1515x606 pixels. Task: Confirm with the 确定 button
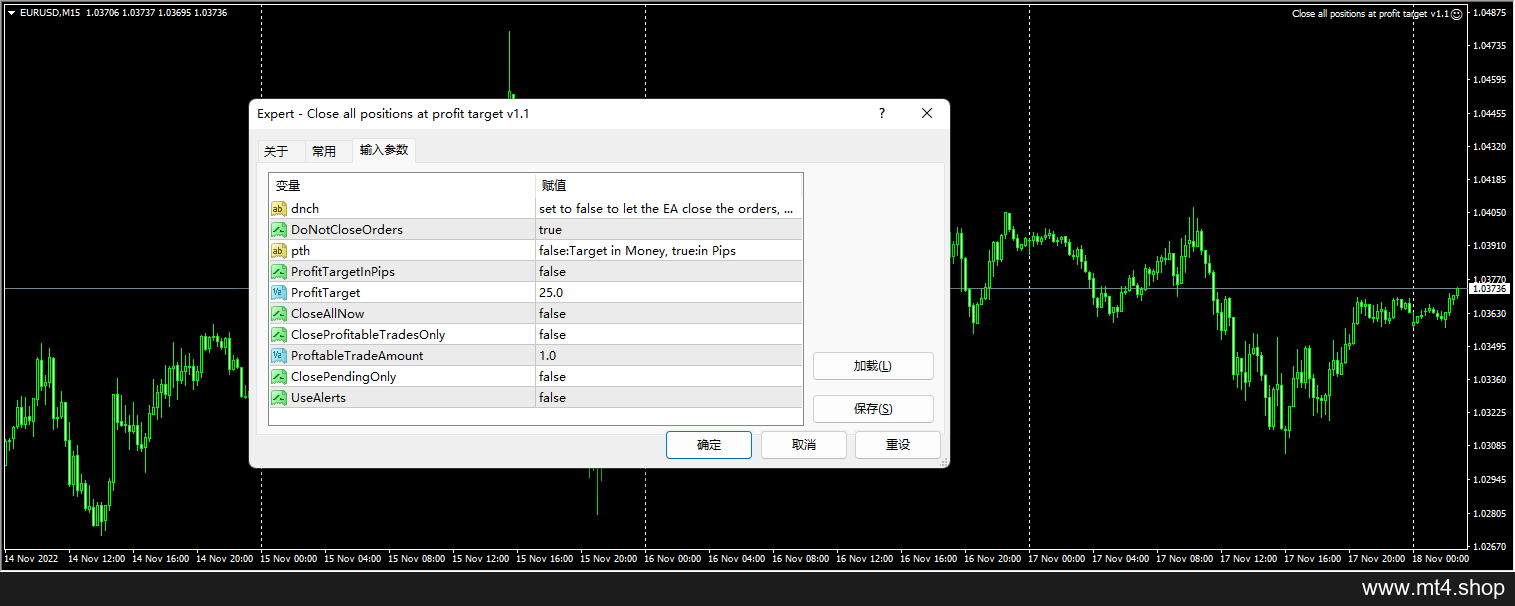709,445
